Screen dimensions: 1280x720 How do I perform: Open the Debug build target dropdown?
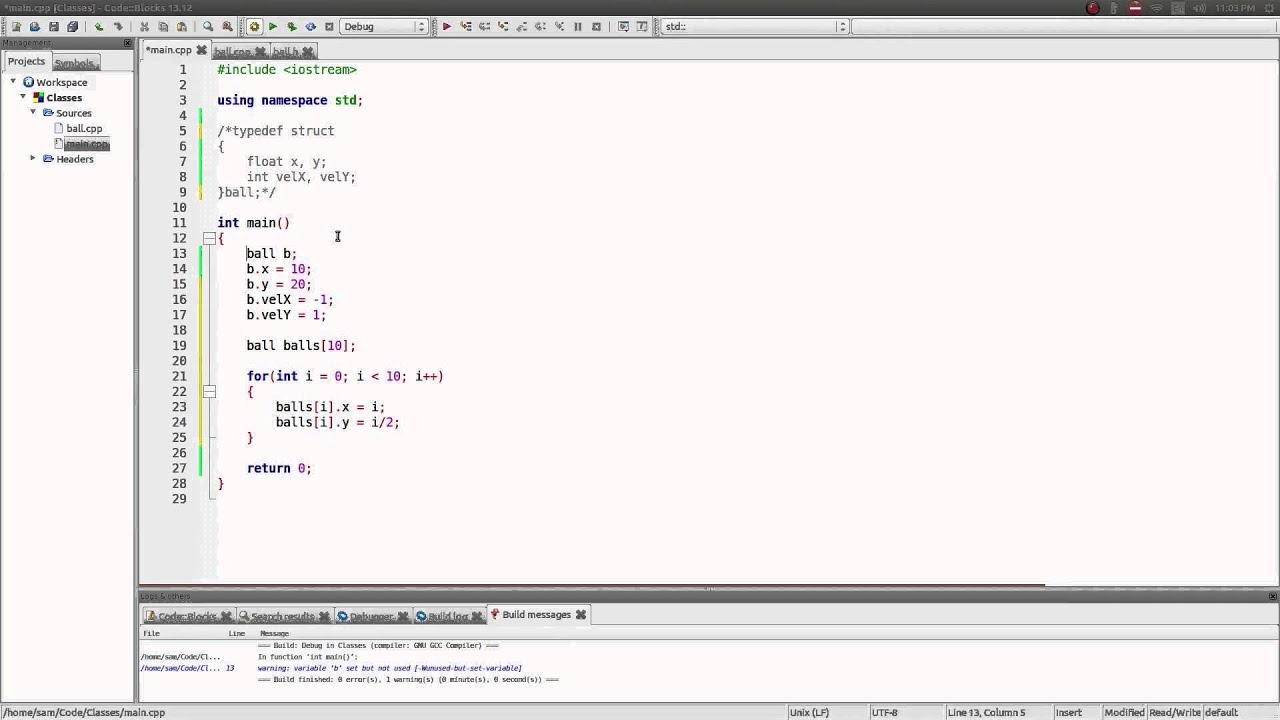[384, 27]
